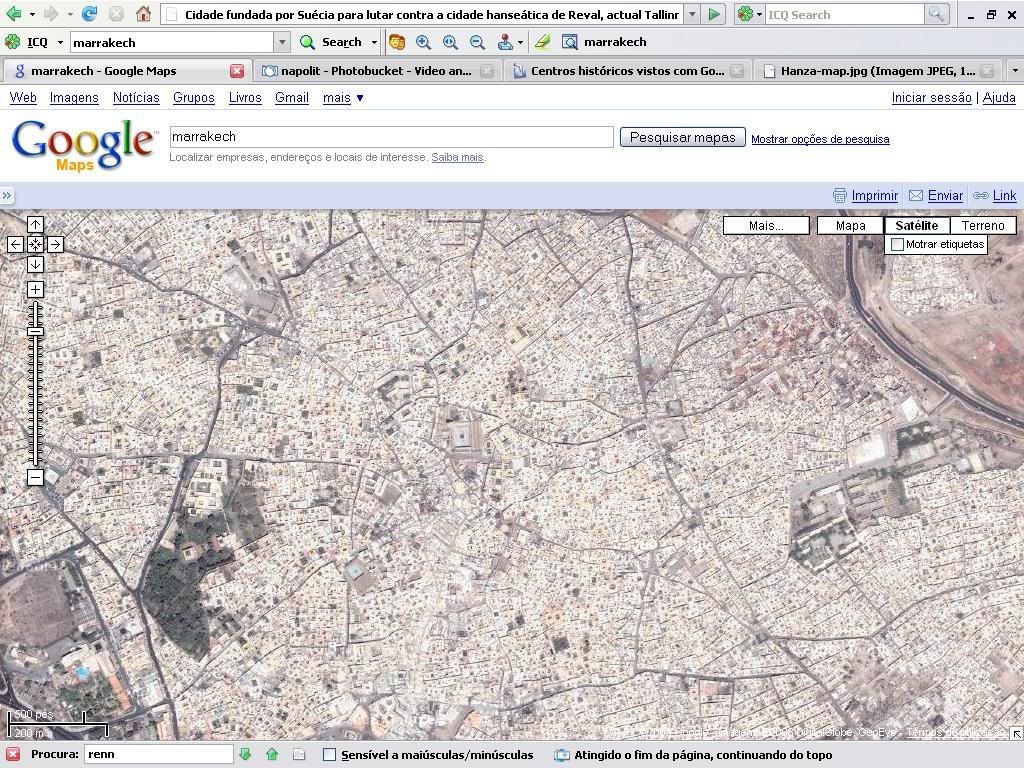This screenshot has height=768, width=1024.
Task: Open the 'Mais...' map layers dropdown
Action: (x=766, y=225)
